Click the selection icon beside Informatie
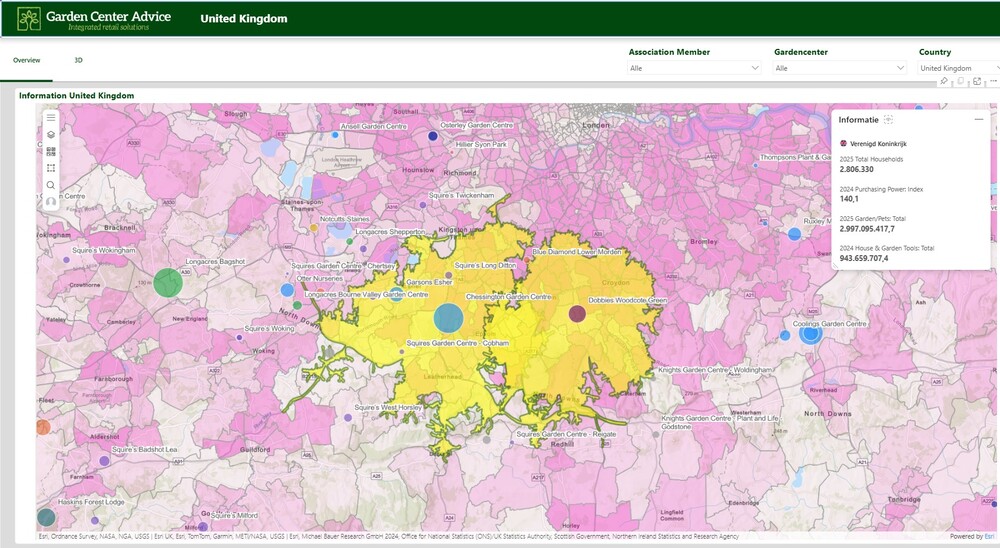1000x548 pixels. (888, 120)
